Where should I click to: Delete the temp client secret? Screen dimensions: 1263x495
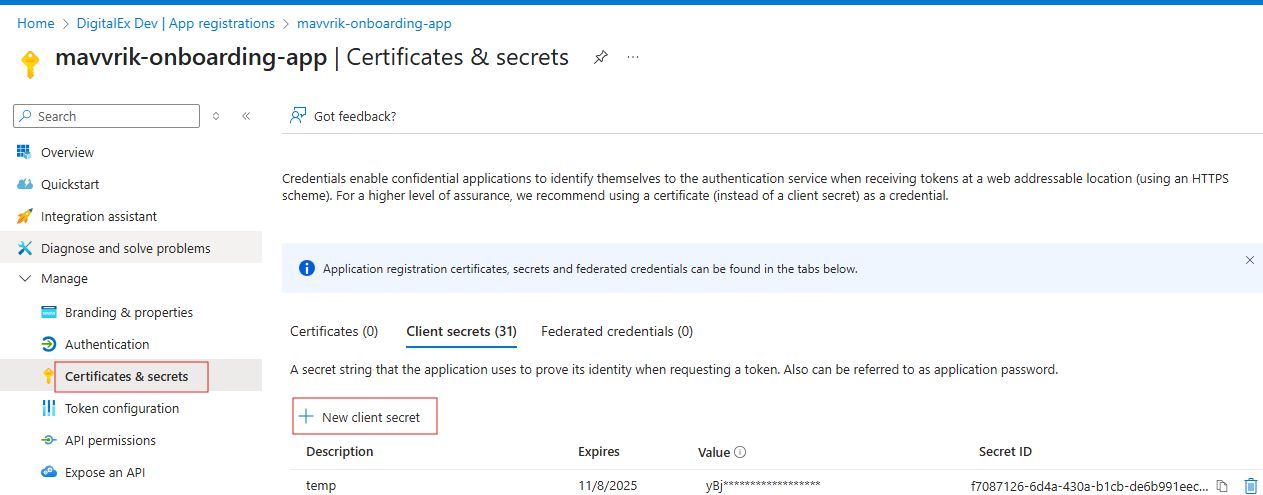pyautogui.click(x=1250, y=486)
